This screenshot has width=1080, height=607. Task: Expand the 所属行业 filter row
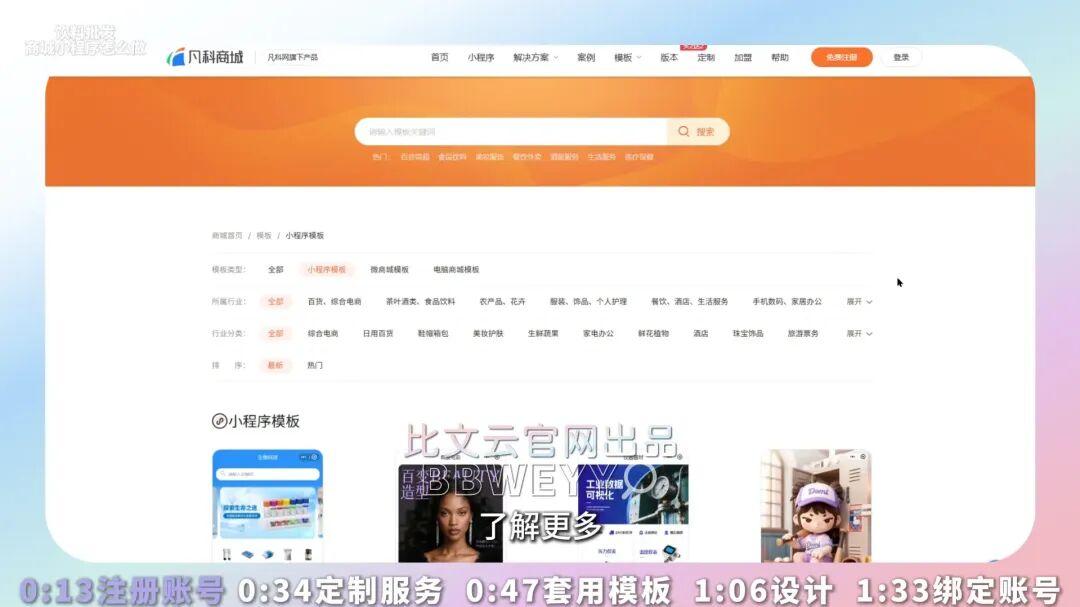[x=859, y=301]
